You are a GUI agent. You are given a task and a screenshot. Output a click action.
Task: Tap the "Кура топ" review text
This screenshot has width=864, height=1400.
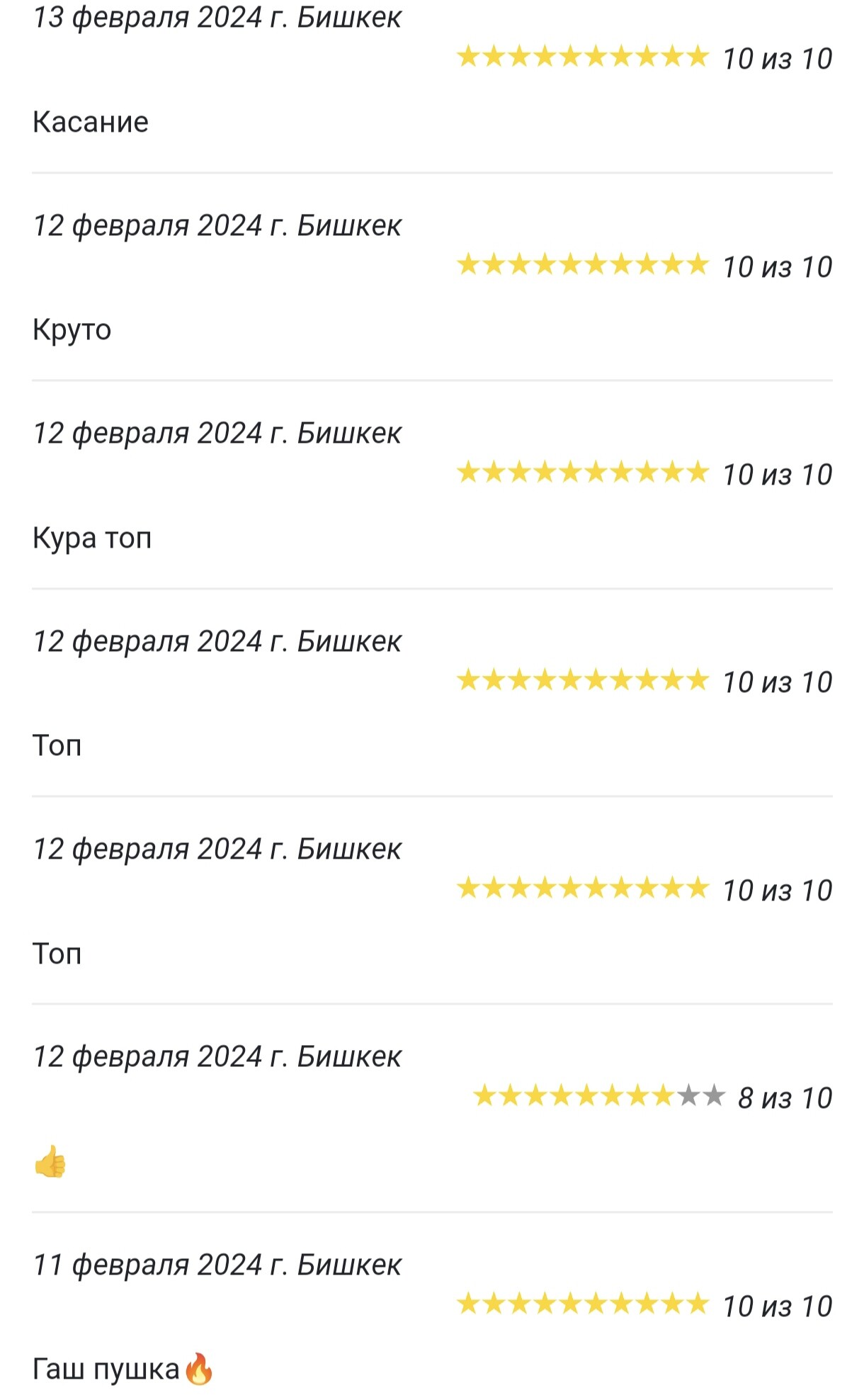point(92,538)
